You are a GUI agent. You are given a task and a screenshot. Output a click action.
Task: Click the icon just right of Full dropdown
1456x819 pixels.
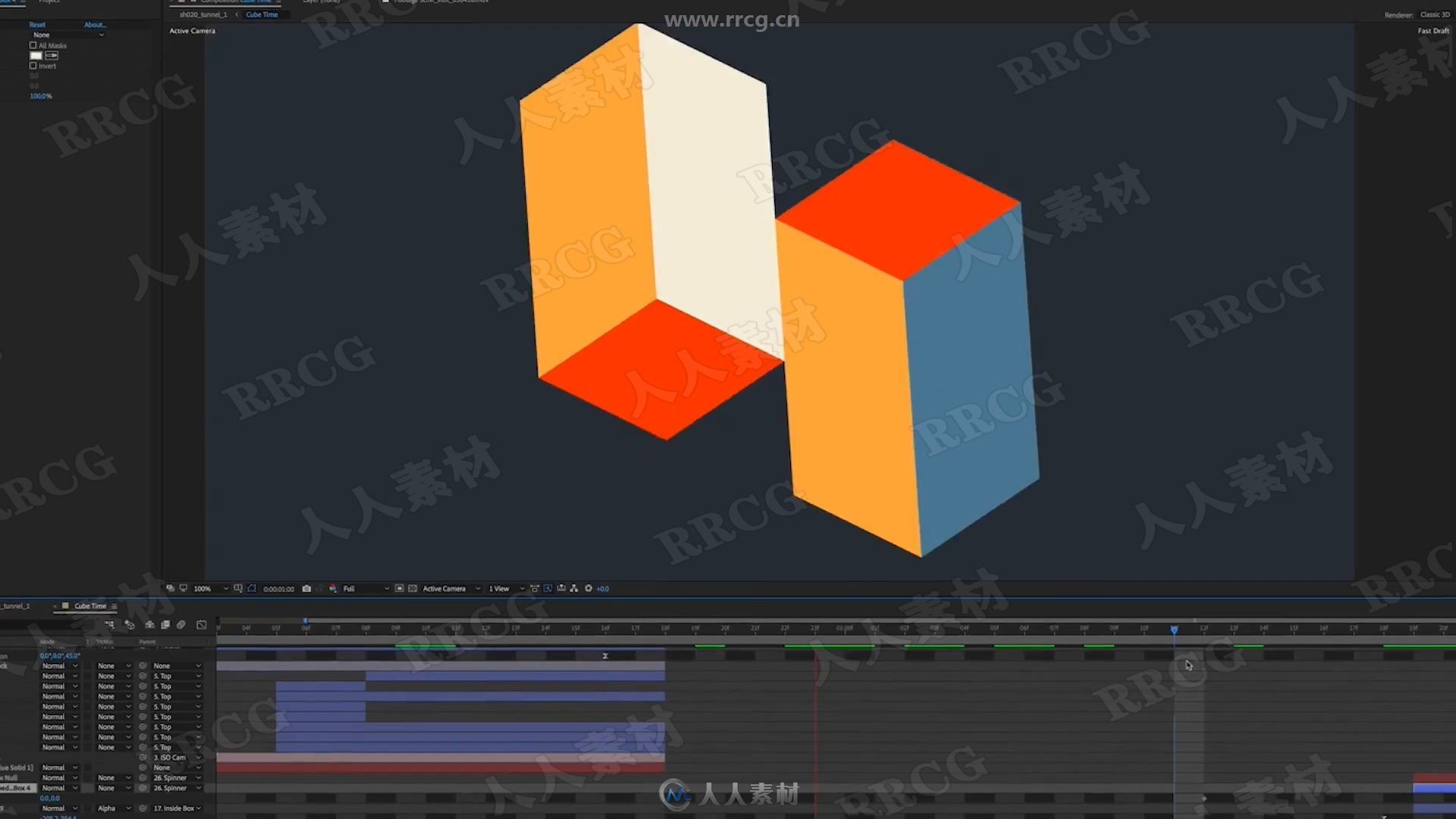coord(400,588)
